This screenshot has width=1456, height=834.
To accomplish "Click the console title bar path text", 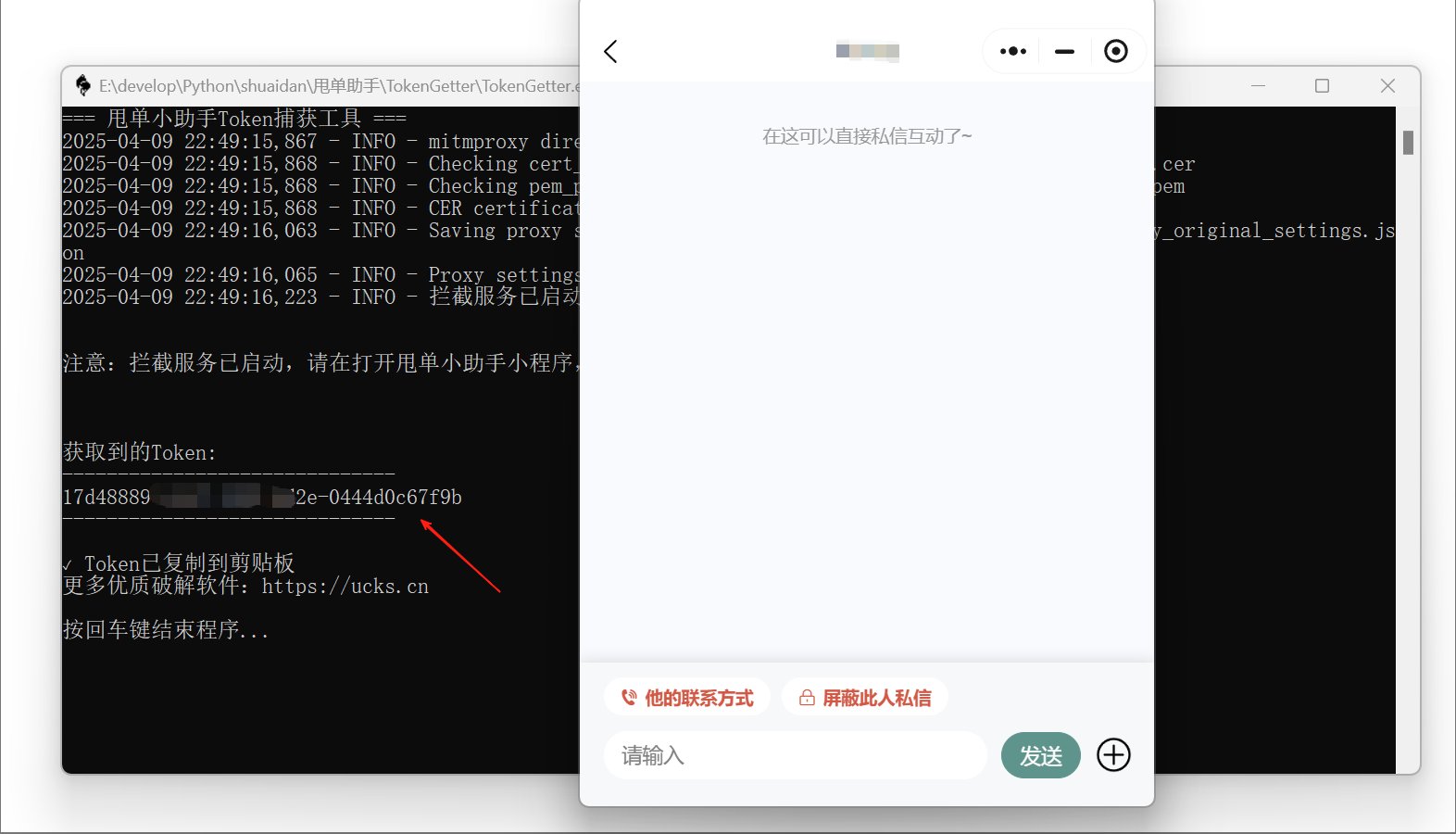I will 339,86.
